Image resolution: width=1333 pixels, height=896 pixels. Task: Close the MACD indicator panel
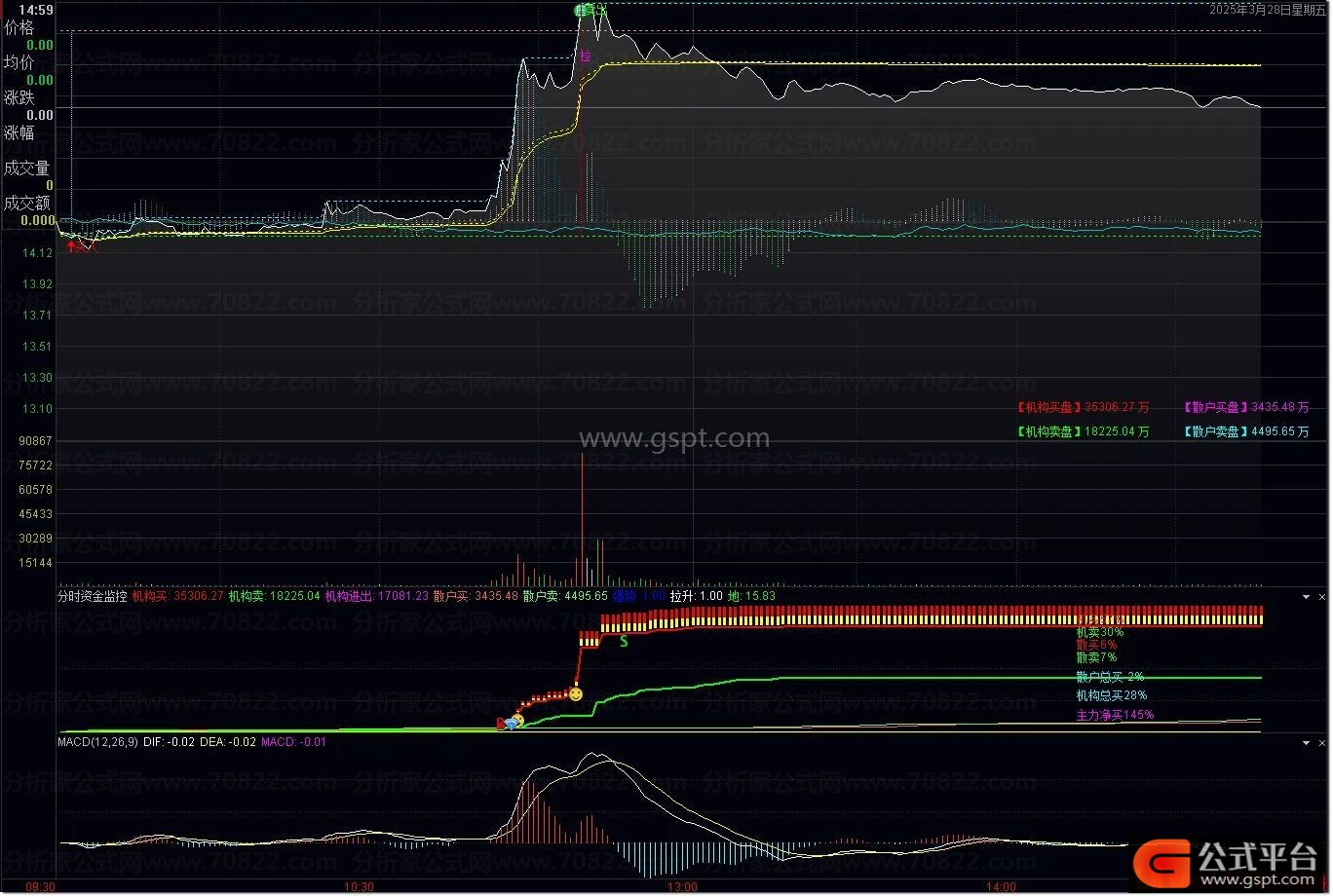pos(1322,743)
